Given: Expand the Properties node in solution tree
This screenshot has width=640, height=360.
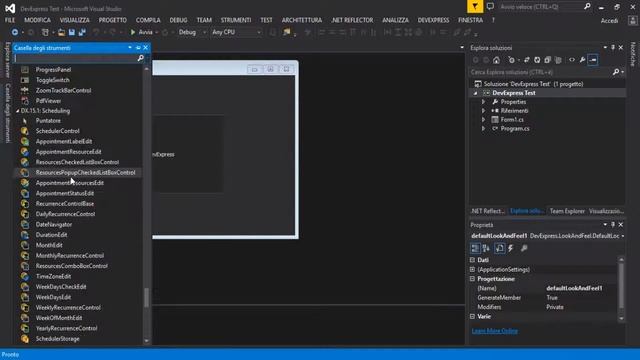Looking at the screenshot, I should coord(484,102).
